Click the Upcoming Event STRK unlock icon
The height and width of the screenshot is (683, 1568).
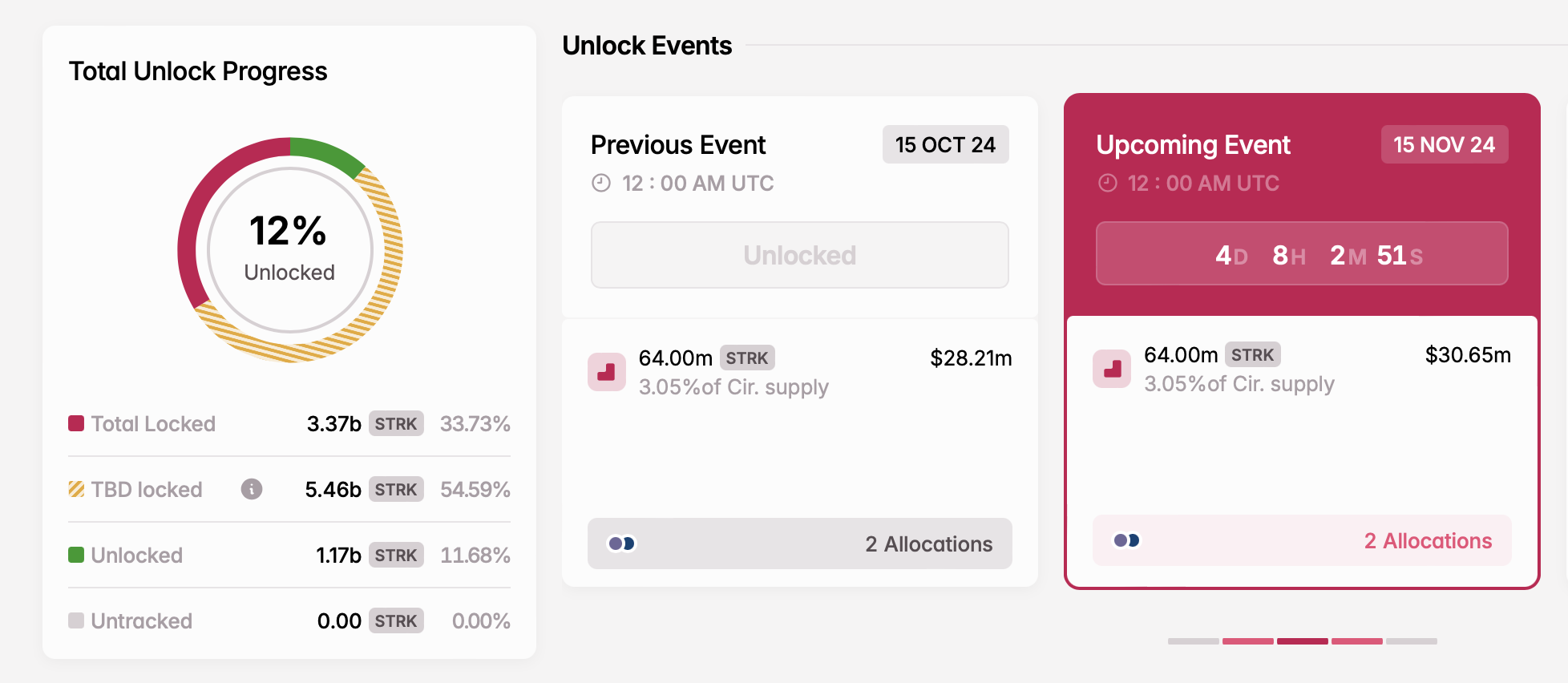coord(1112,369)
